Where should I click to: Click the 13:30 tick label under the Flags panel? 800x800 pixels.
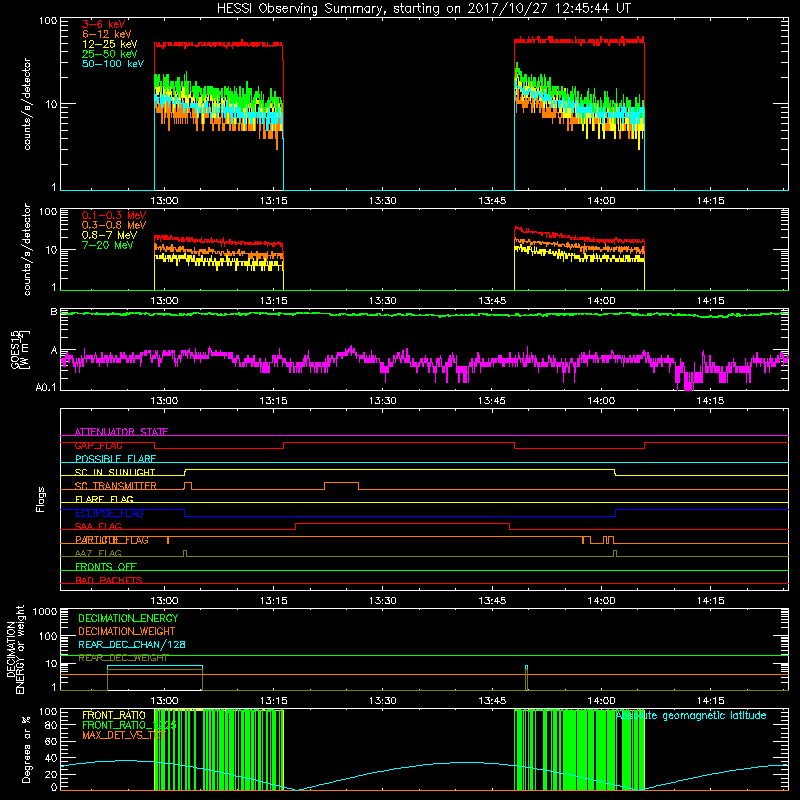(383, 601)
